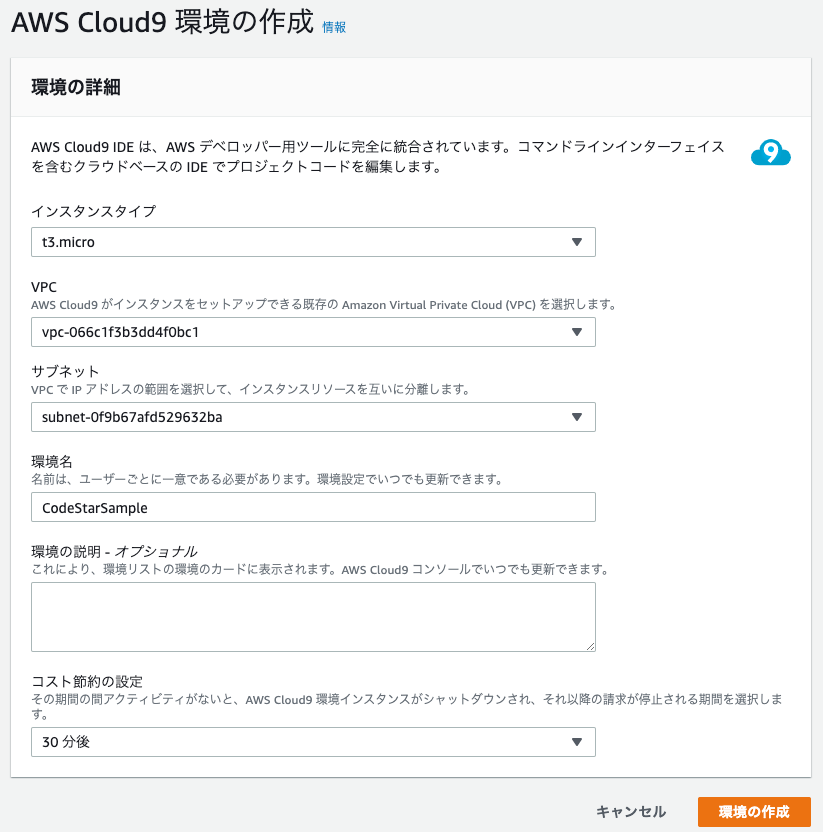Click the arrow on the 30 分後 dropdown
Screen dimensions: 823x832
tap(577, 742)
